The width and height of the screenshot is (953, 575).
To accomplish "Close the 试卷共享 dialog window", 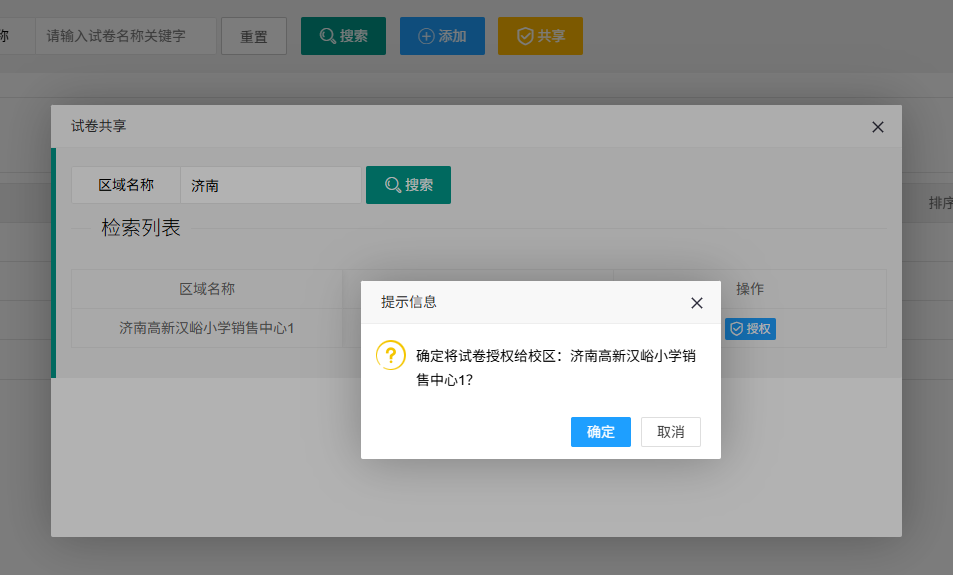I will (878, 127).
